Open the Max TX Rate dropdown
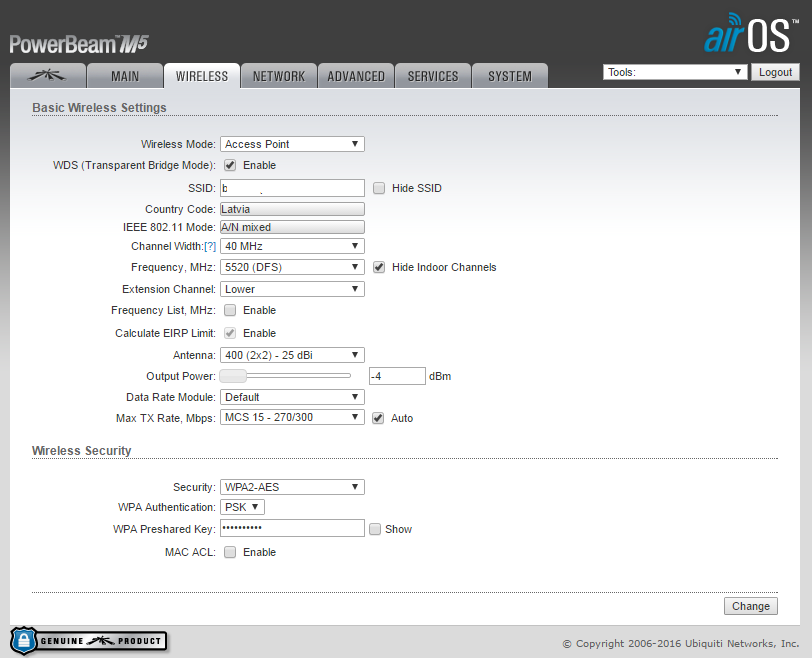812x658 pixels. (292, 417)
